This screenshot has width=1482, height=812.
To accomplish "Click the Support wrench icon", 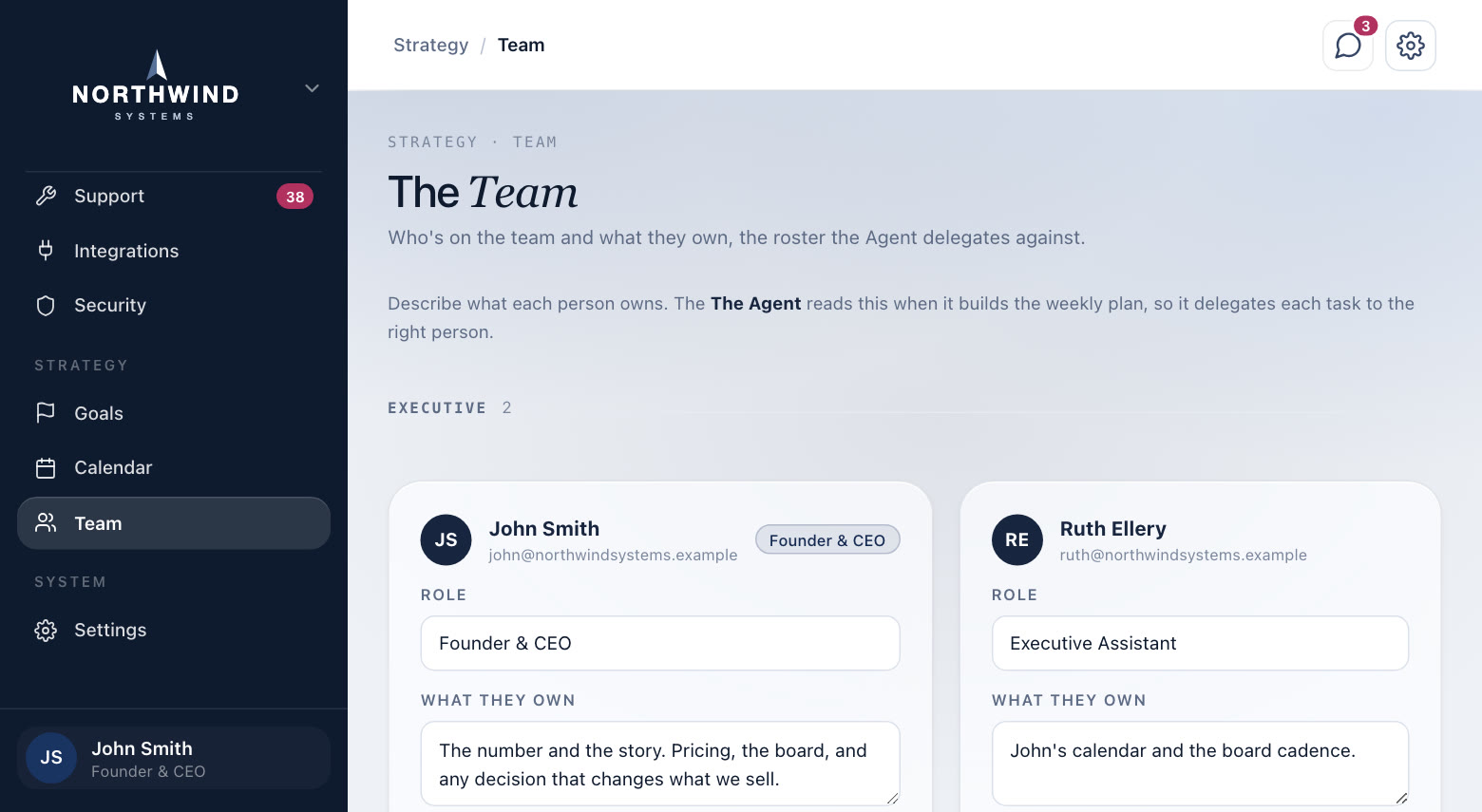I will click(46, 196).
